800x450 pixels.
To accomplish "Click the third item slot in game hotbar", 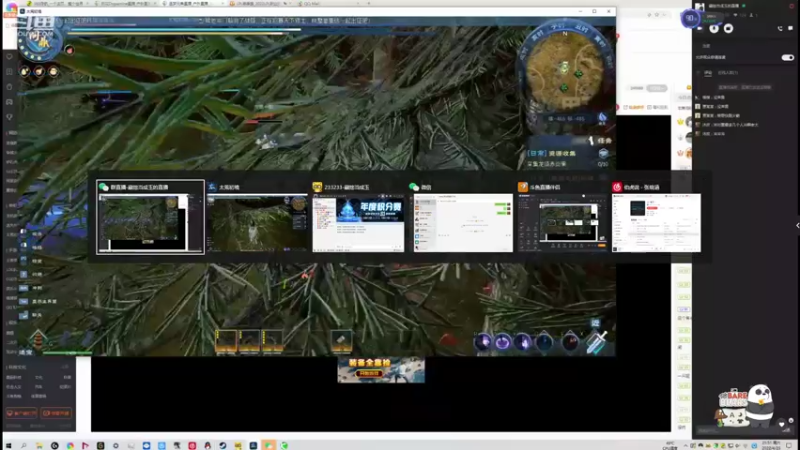I will pos(272,341).
